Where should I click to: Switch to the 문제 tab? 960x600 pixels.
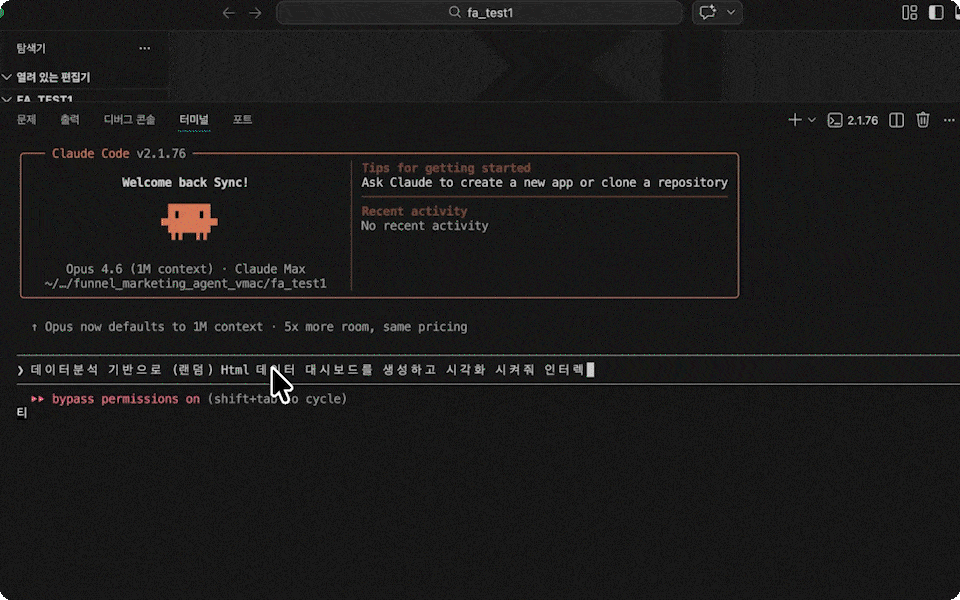coord(26,119)
